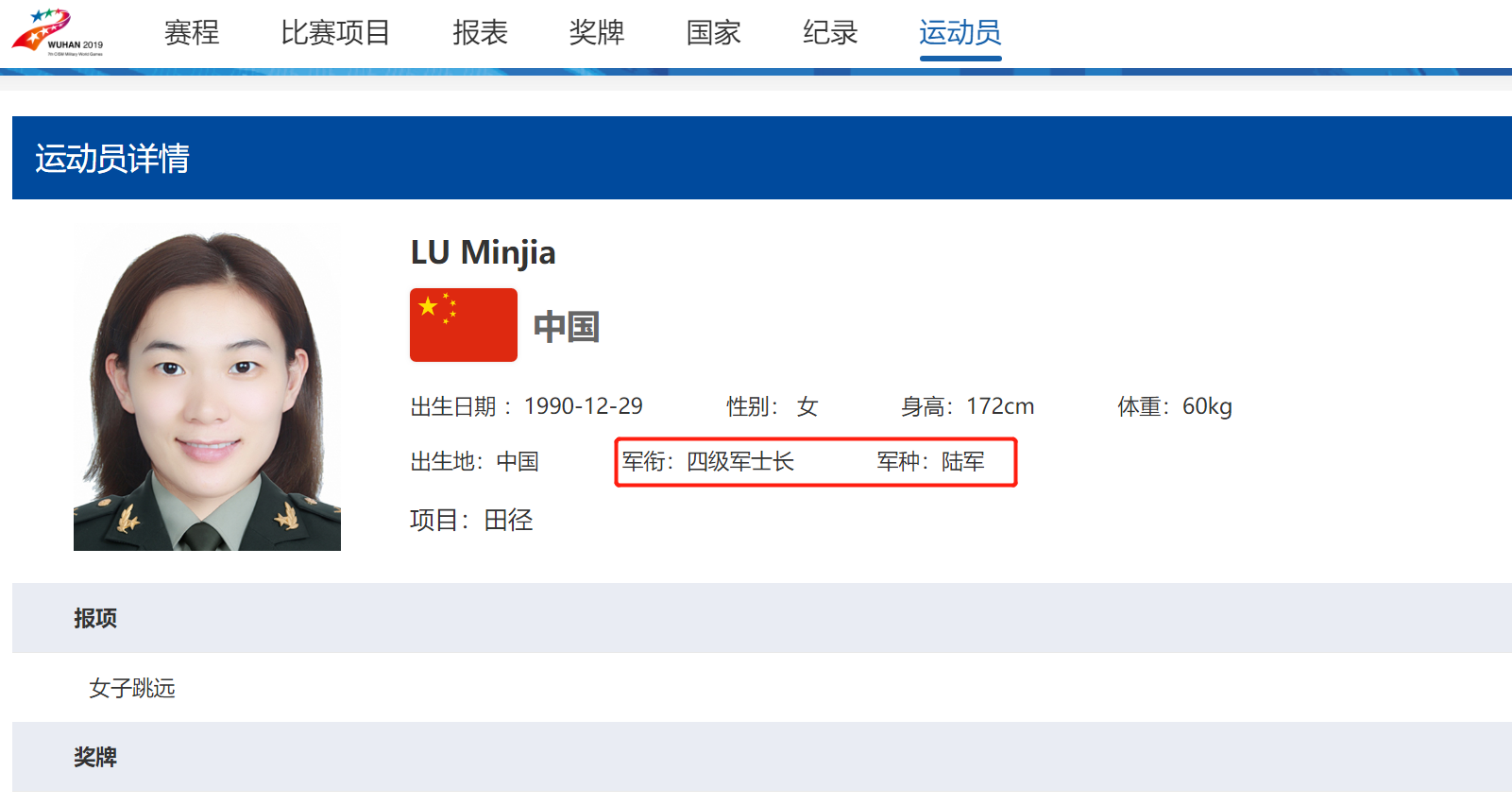Open the 报表 reports tab
1512x806 pixels.
[x=480, y=32]
